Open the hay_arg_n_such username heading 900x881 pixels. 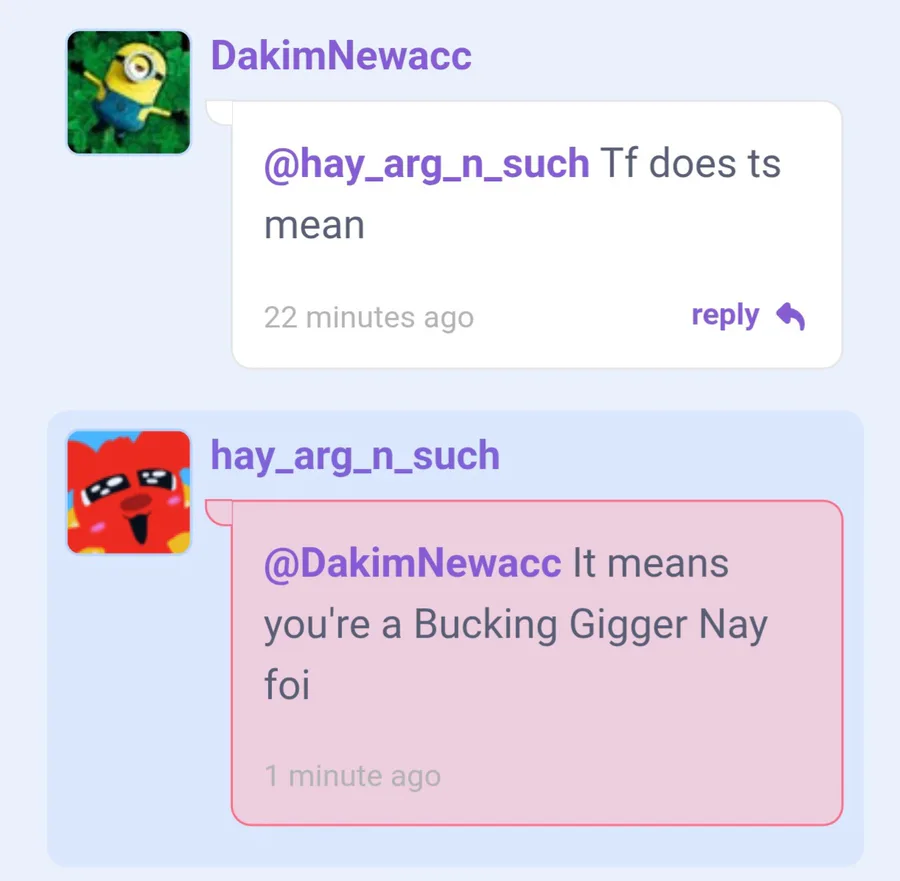pyautogui.click(x=355, y=456)
